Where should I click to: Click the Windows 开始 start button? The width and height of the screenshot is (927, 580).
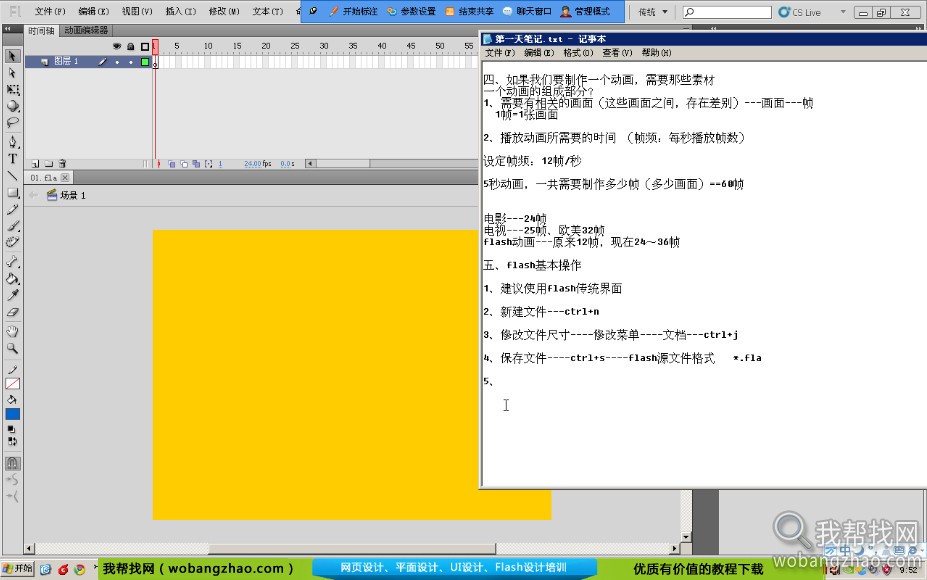tap(18, 568)
